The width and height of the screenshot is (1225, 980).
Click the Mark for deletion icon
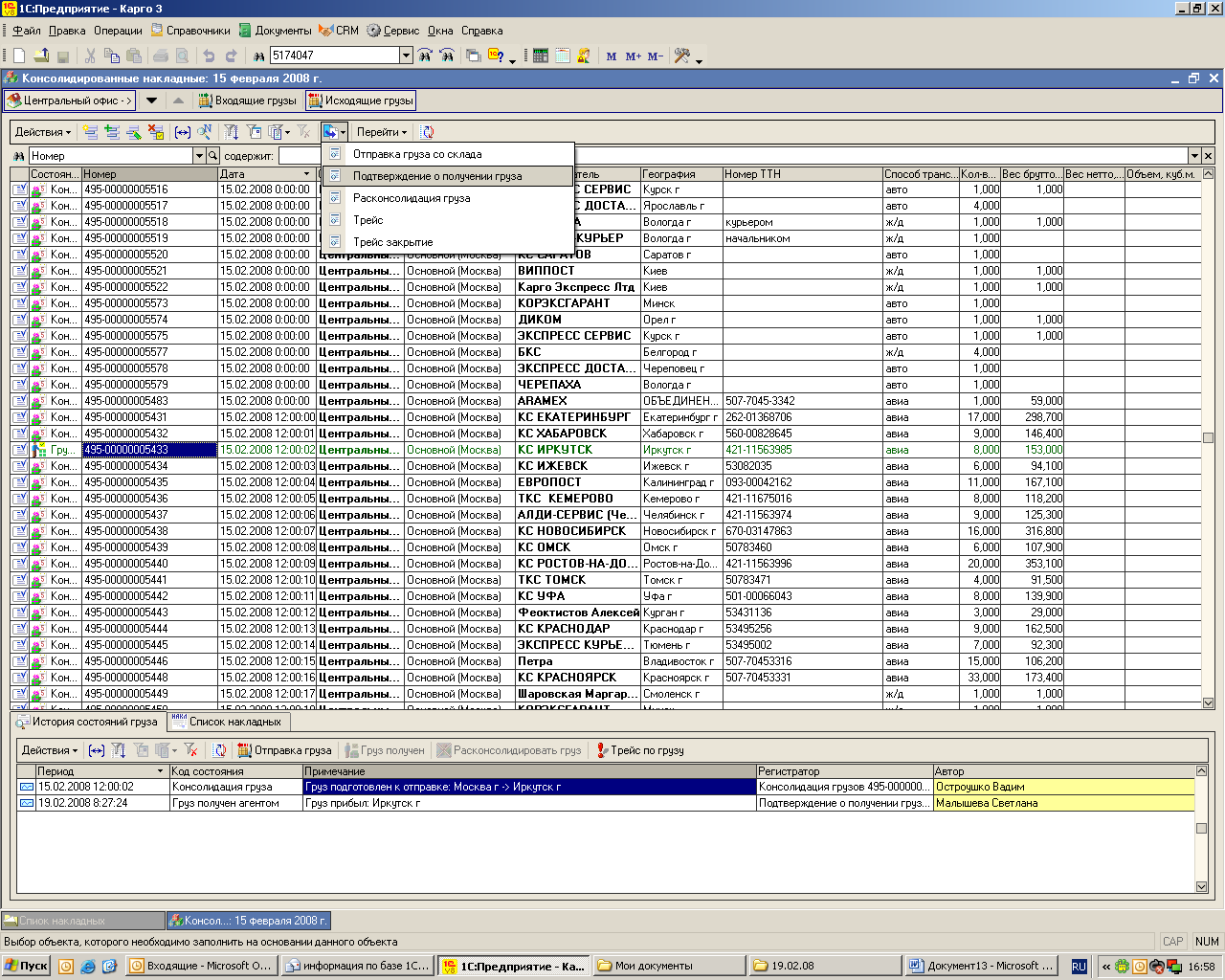click(156, 132)
